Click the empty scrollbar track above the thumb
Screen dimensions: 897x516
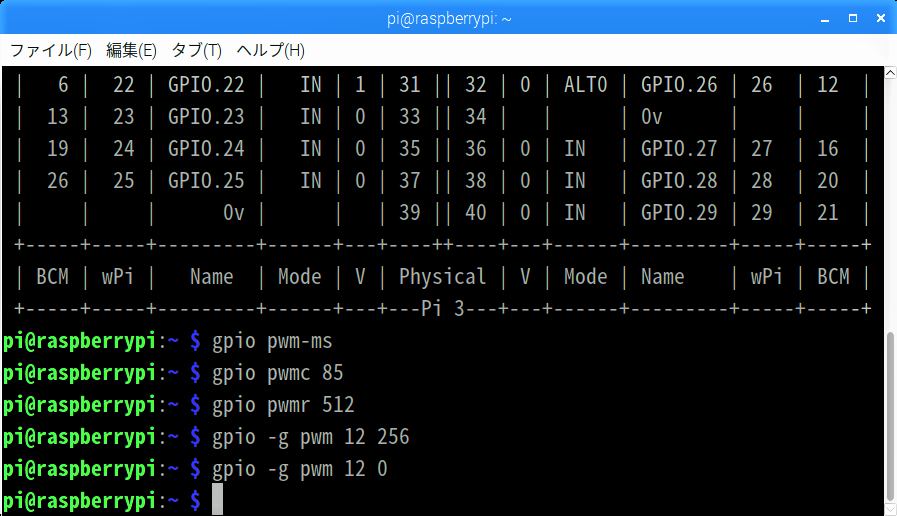pos(889,200)
